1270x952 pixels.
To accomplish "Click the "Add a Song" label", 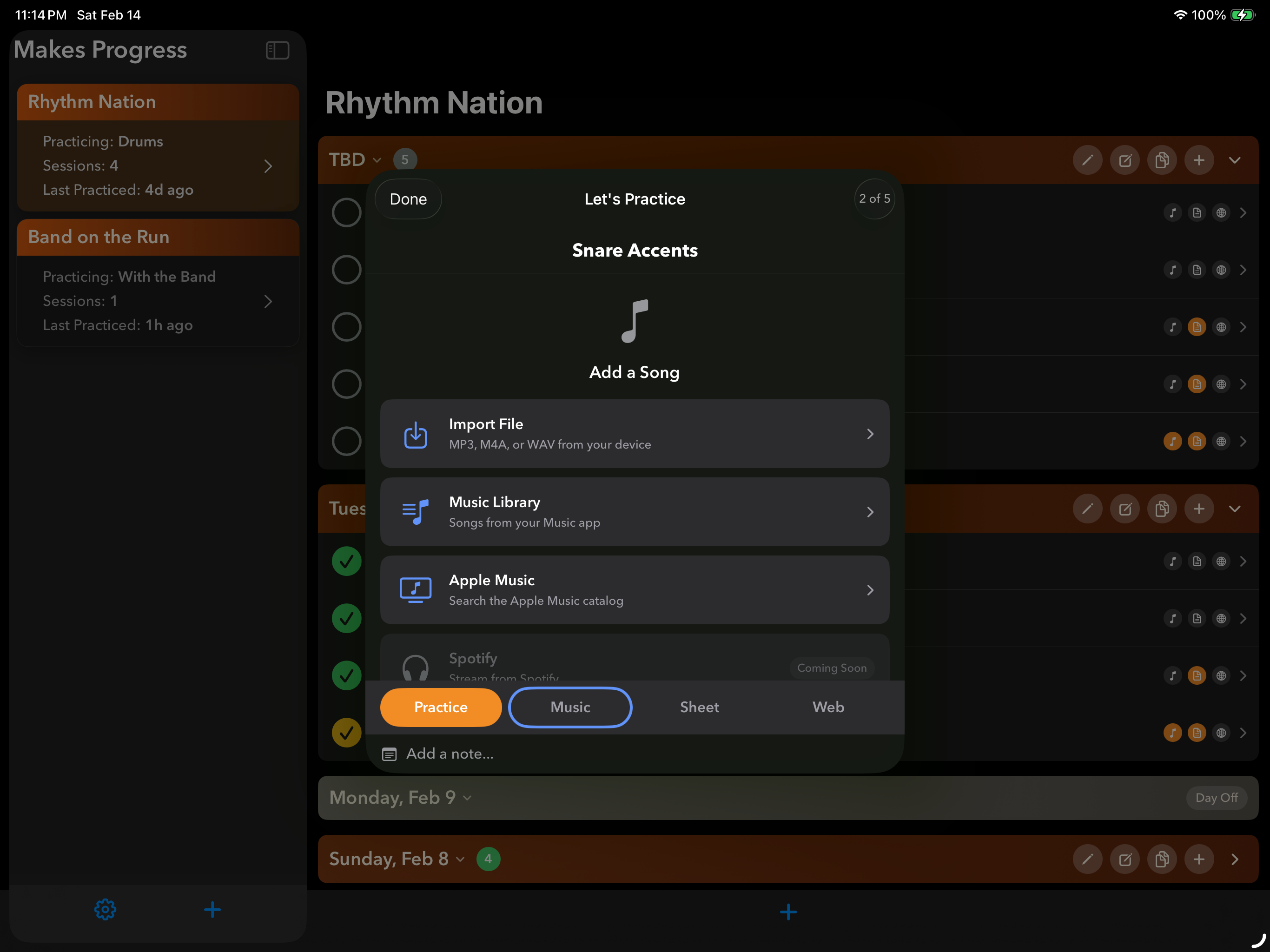I will tap(635, 373).
